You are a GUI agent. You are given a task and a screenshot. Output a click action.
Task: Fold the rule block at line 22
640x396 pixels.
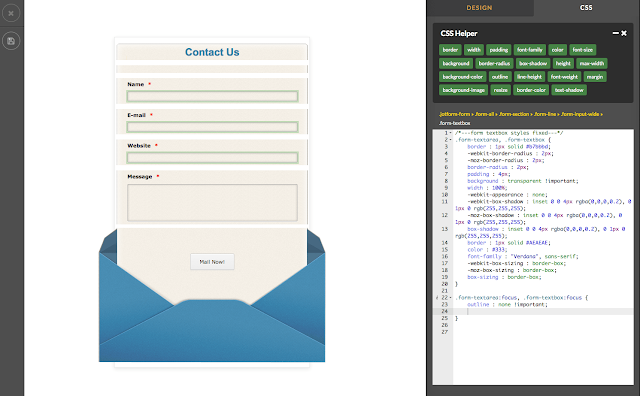pos(450,298)
